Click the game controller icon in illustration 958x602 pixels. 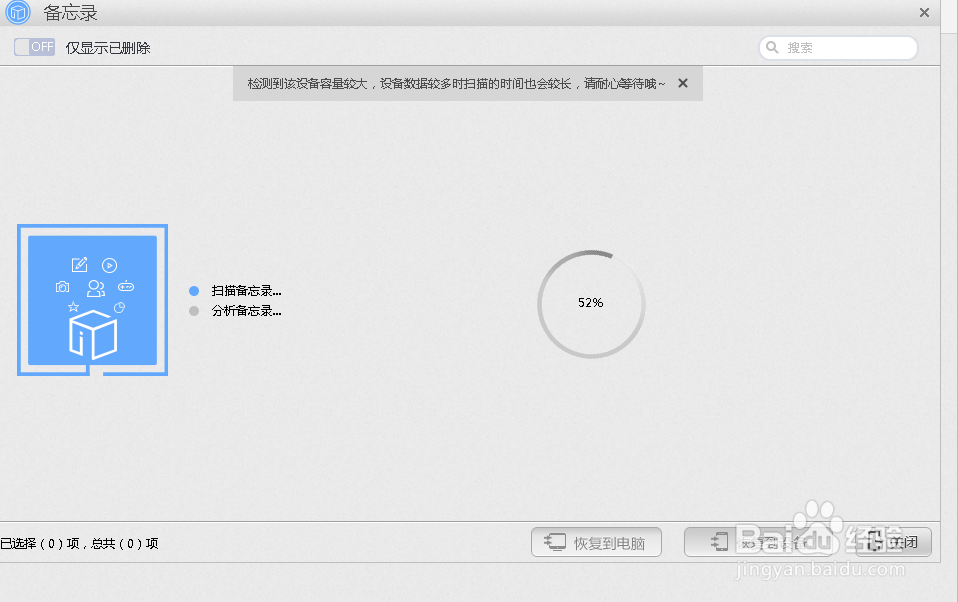pyautogui.click(x=126, y=286)
